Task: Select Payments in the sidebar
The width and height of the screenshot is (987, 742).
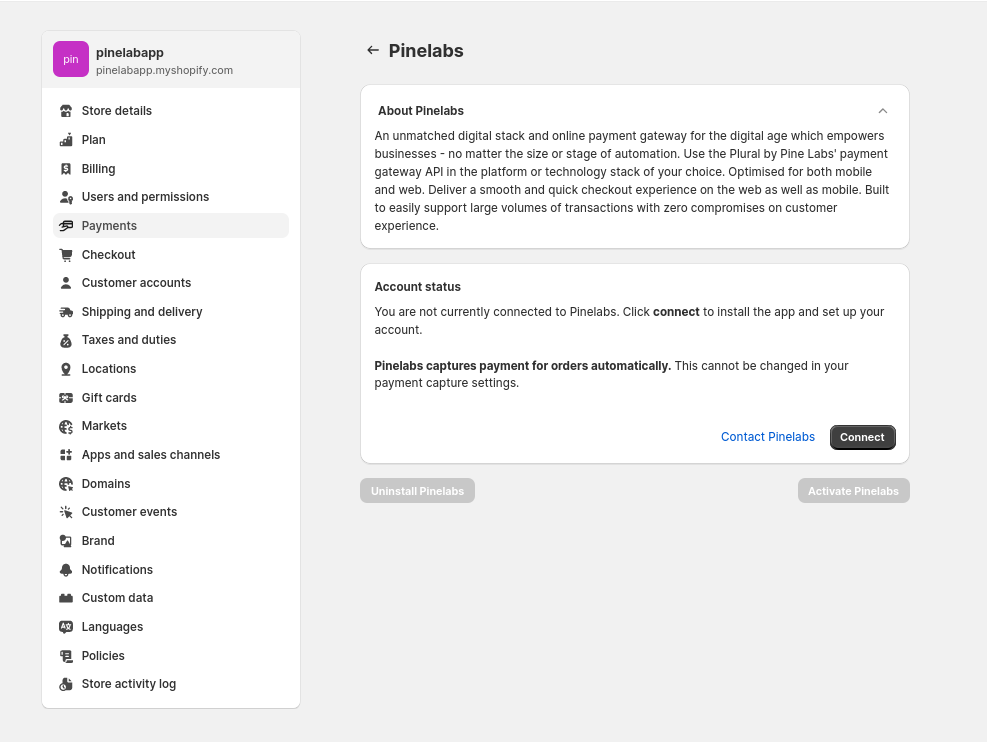Action: (x=171, y=226)
